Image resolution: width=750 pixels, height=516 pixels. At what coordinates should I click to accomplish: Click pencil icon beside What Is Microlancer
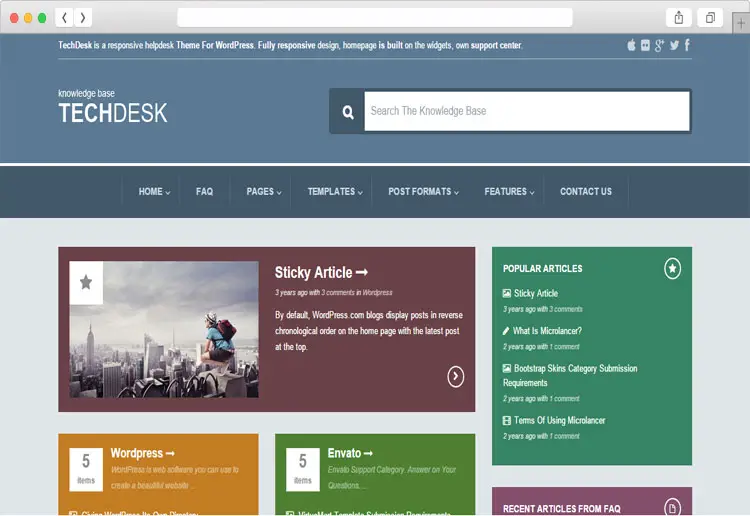pyautogui.click(x=506, y=330)
